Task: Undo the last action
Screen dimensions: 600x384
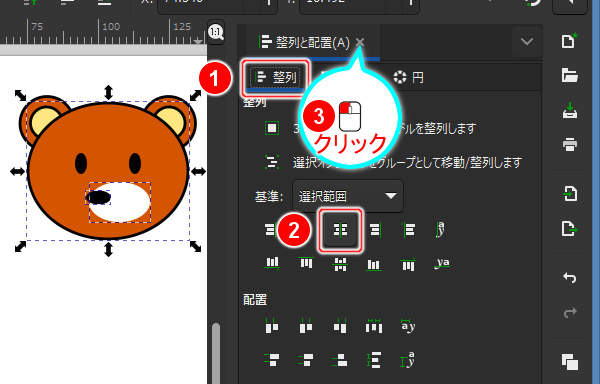Action: (569, 277)
